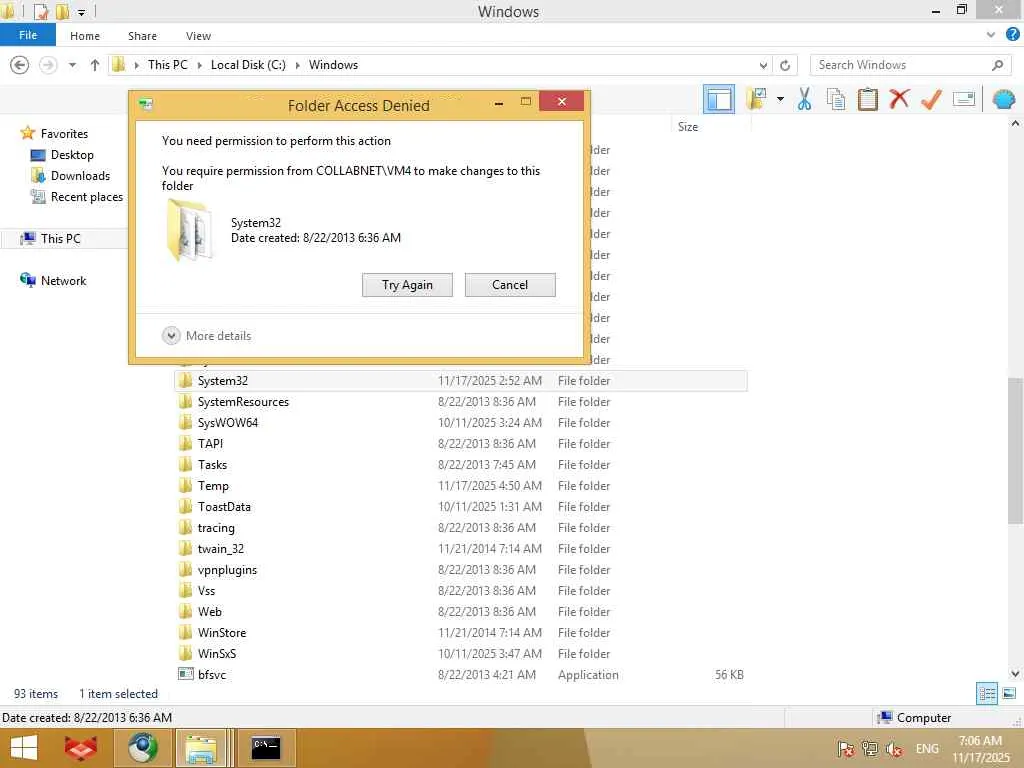Click the Search Windows input field
This screenshot has height=768, width=1024.
tap(910, 65)
